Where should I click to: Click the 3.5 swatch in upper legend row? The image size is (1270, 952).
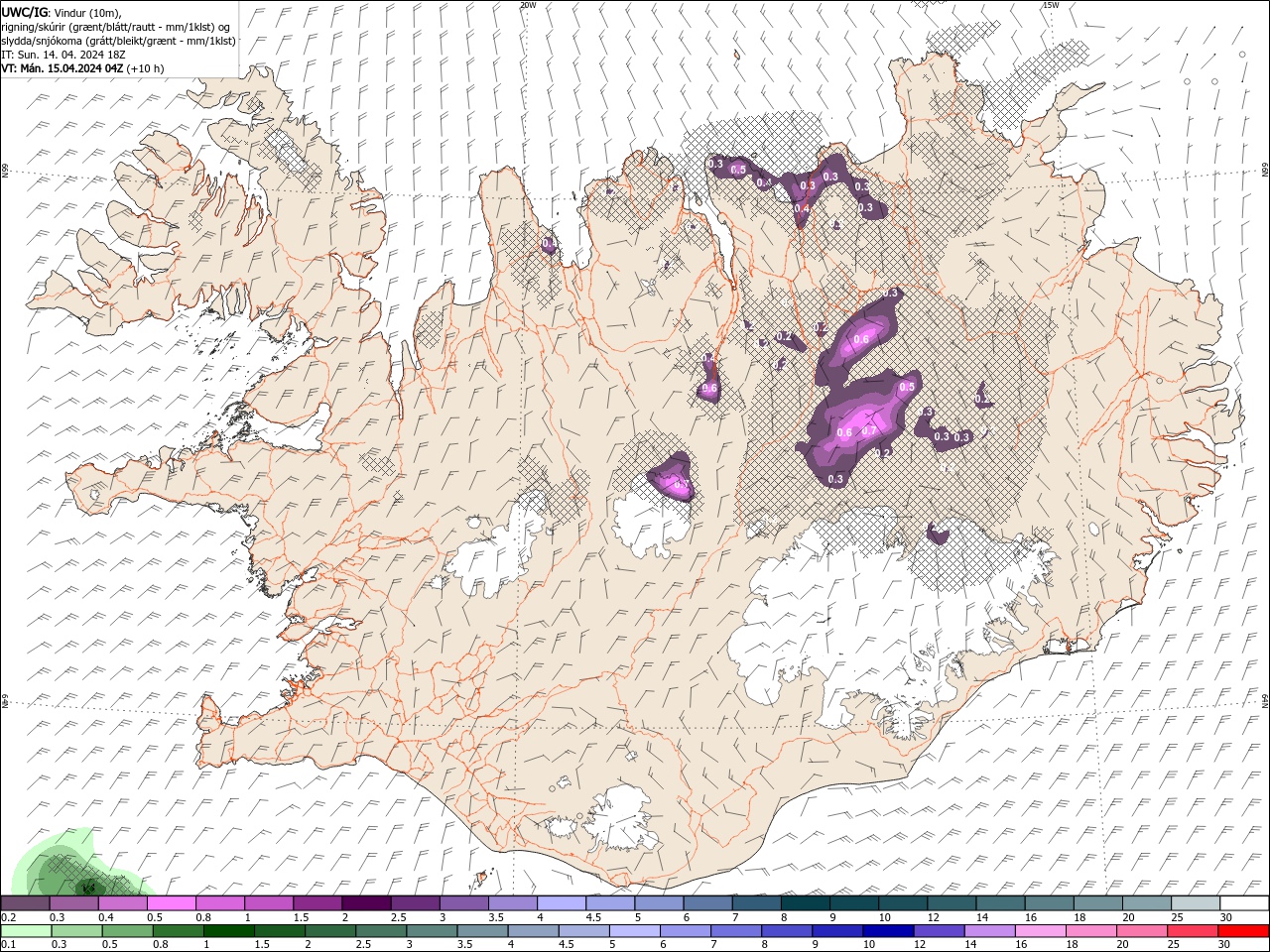(x=512, y=903)
